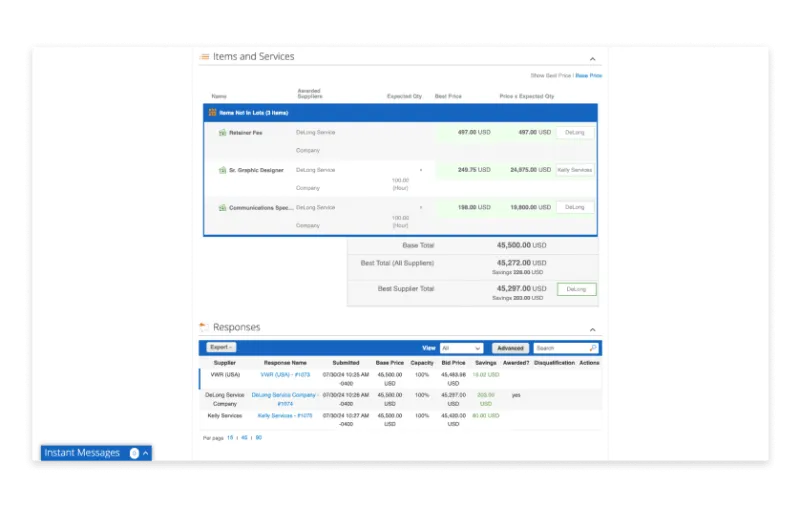
Task: Sort by the Bid Price column header
Action: tap(453, 363)
